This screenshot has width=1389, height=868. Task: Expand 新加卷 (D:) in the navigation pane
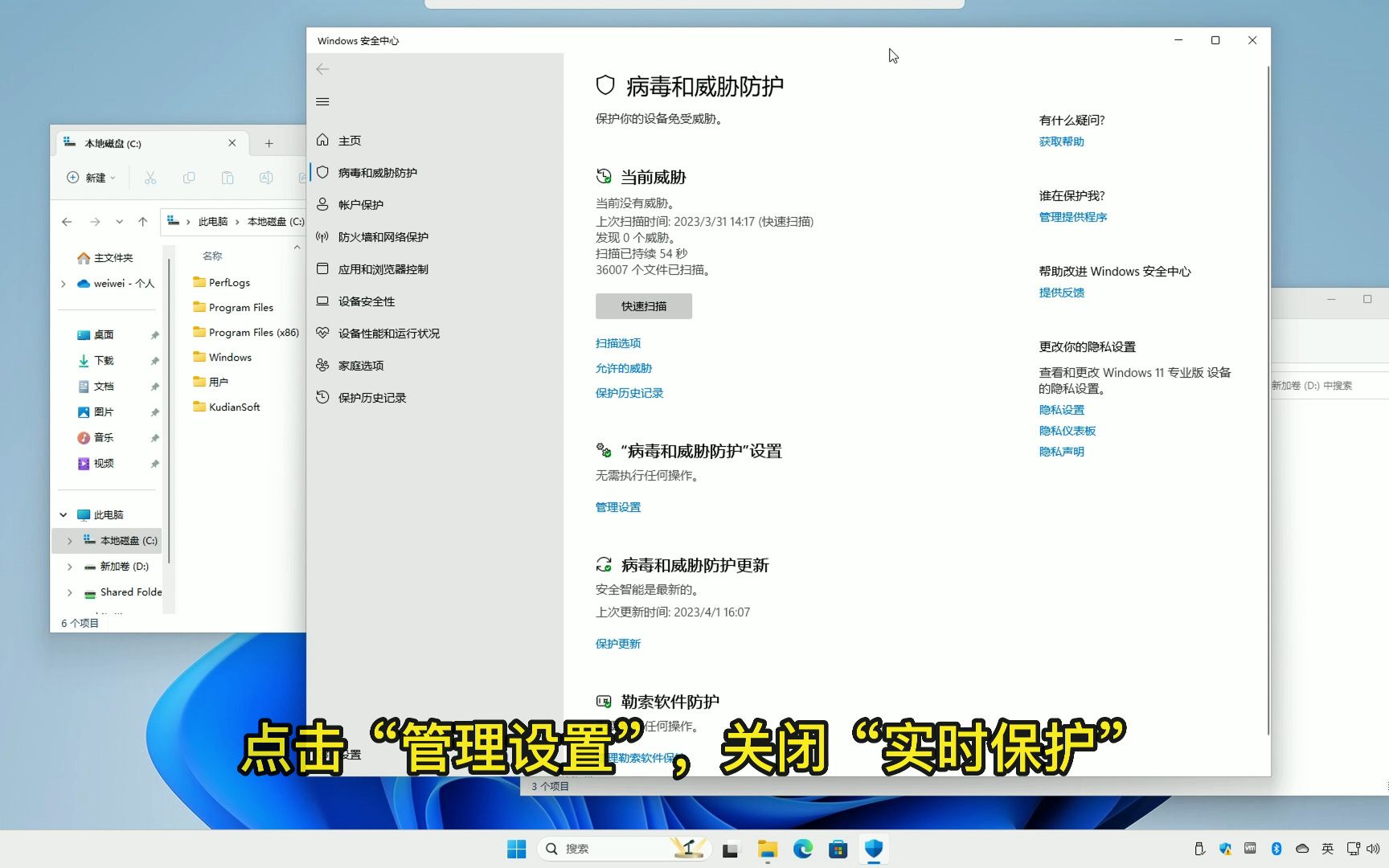coord(70,567)
